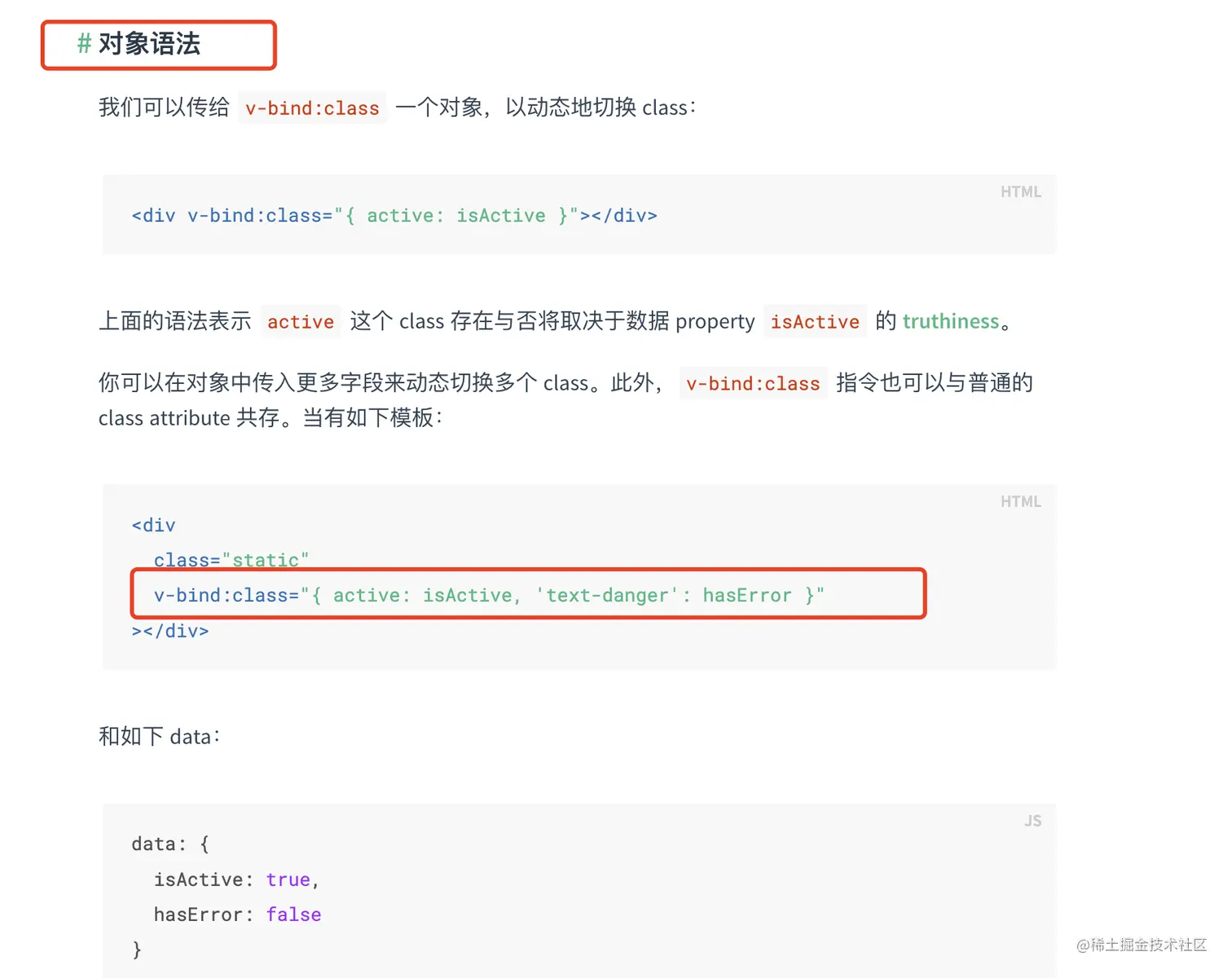Click the 和如下 data paragraph text
This screenshot has width=1232, height=978.
(x=160, y=737)
